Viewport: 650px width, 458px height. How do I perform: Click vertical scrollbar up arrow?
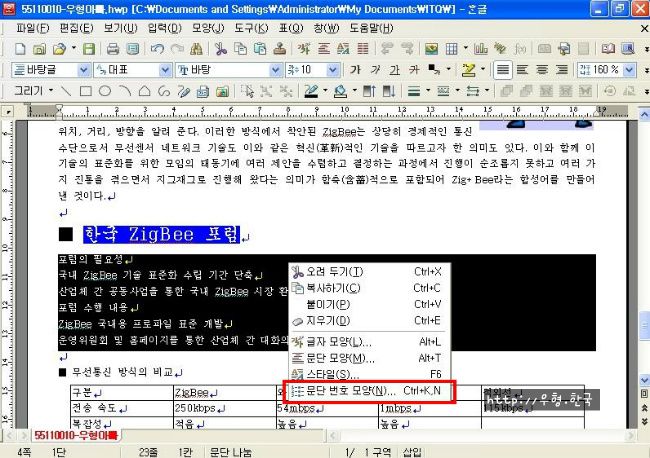point(644,113)
